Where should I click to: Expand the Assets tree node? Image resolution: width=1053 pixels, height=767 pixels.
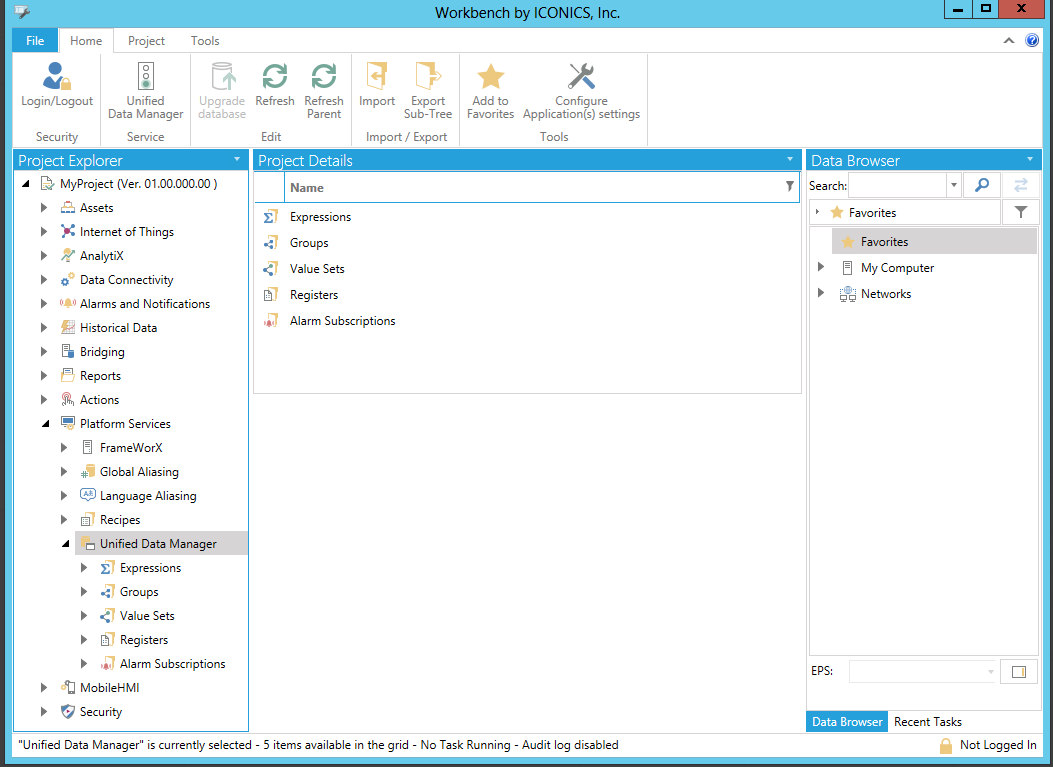[x=44, y=208]
